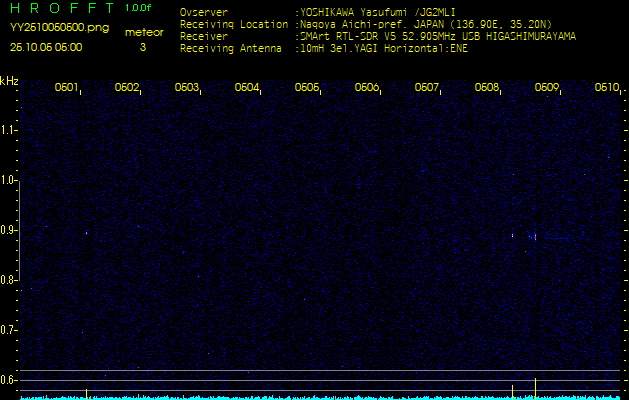Click the yellow detection marker just after 0508

pos(512,392)
